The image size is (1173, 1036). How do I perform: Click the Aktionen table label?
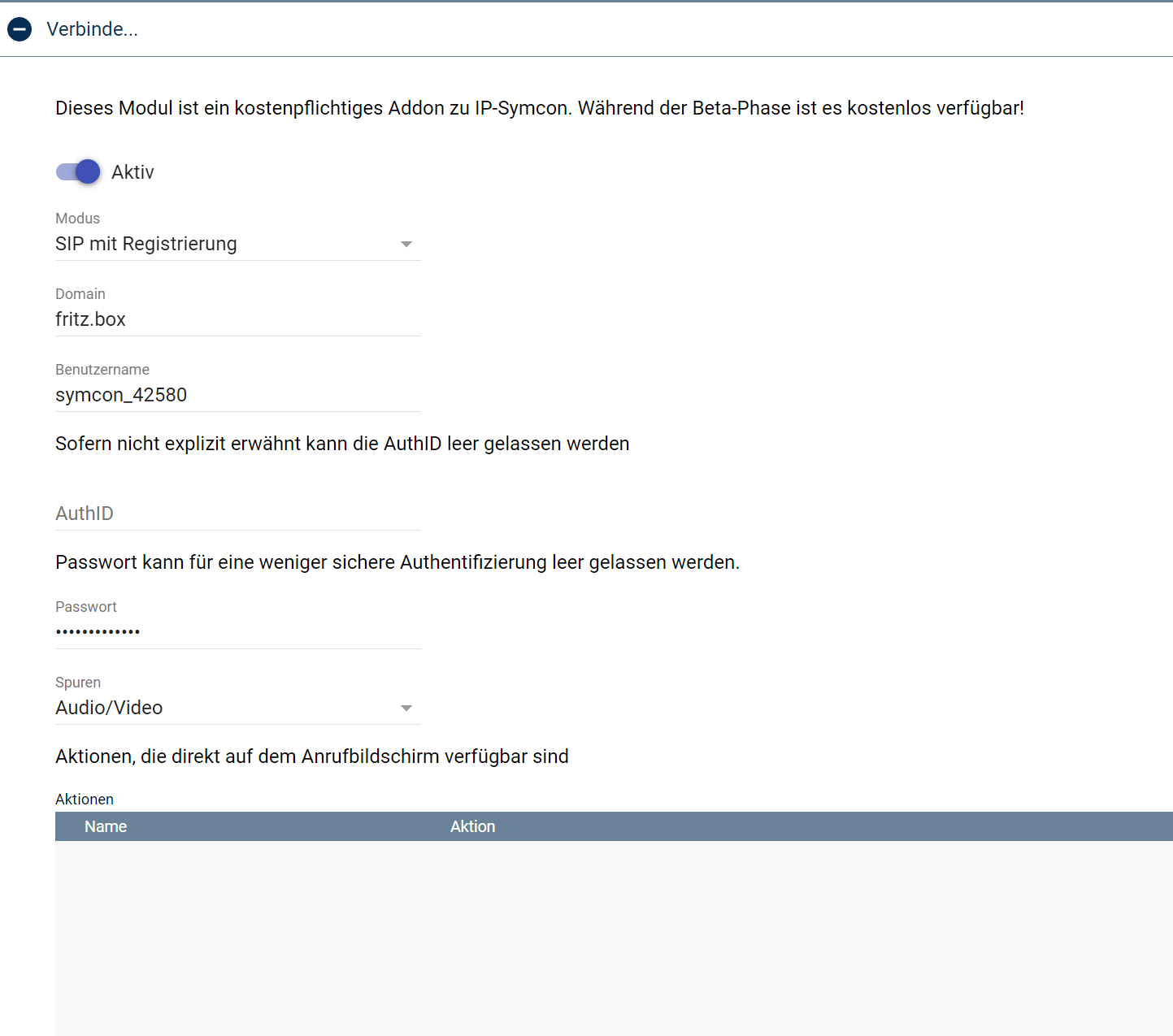click(85, 800)
